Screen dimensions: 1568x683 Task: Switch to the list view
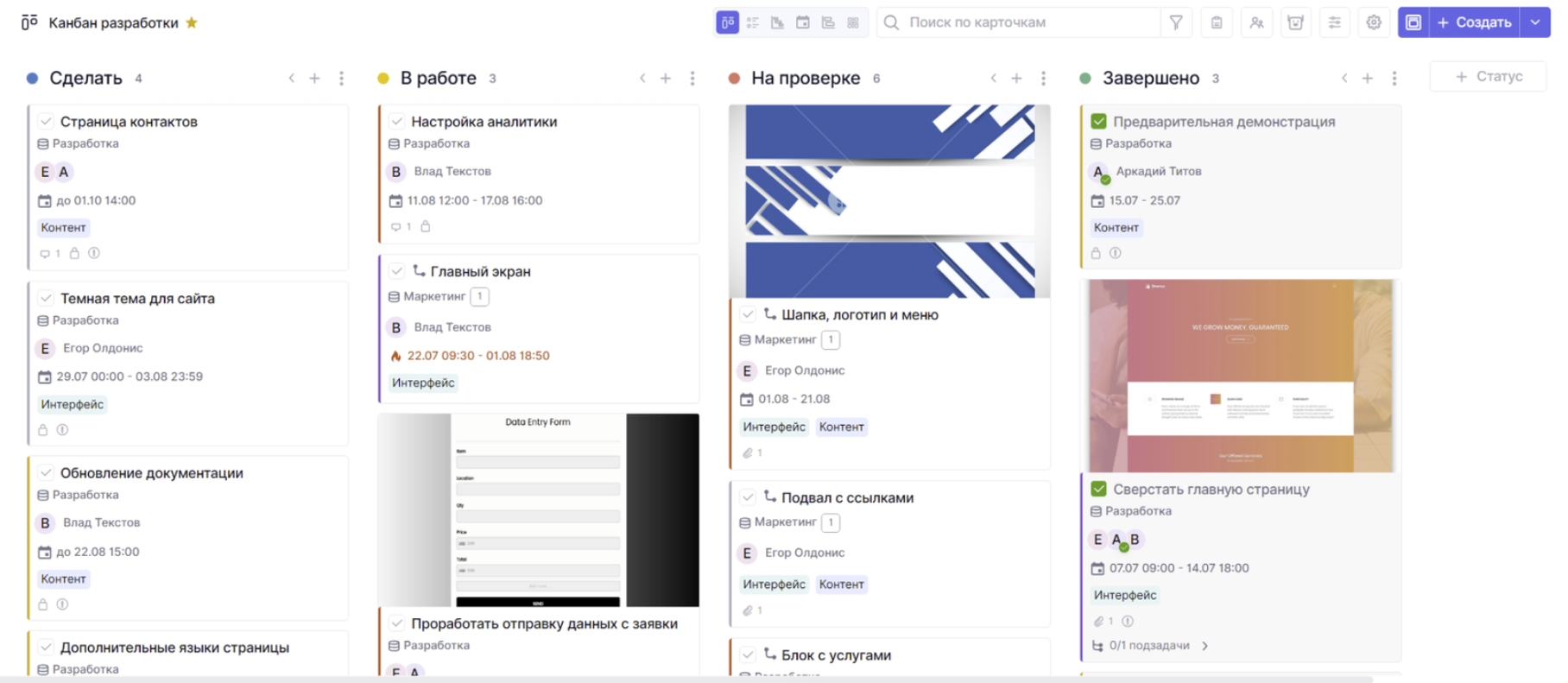coord(753,22)
